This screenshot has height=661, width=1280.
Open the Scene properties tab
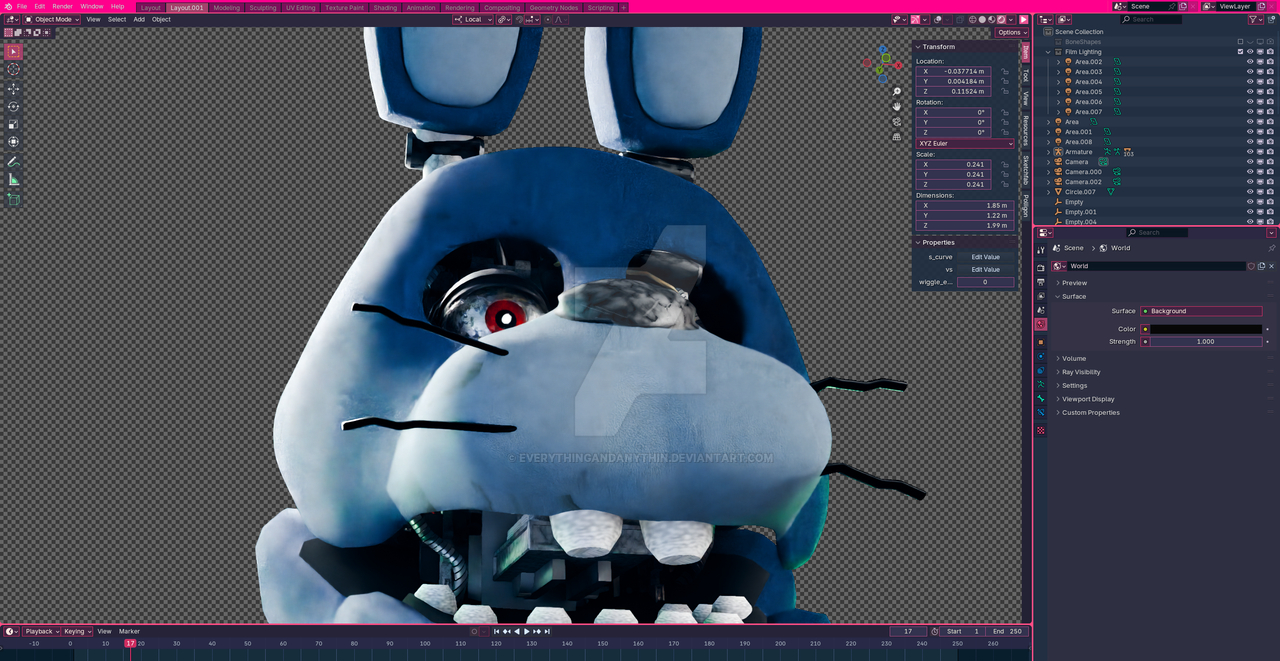pos(1041,311)
